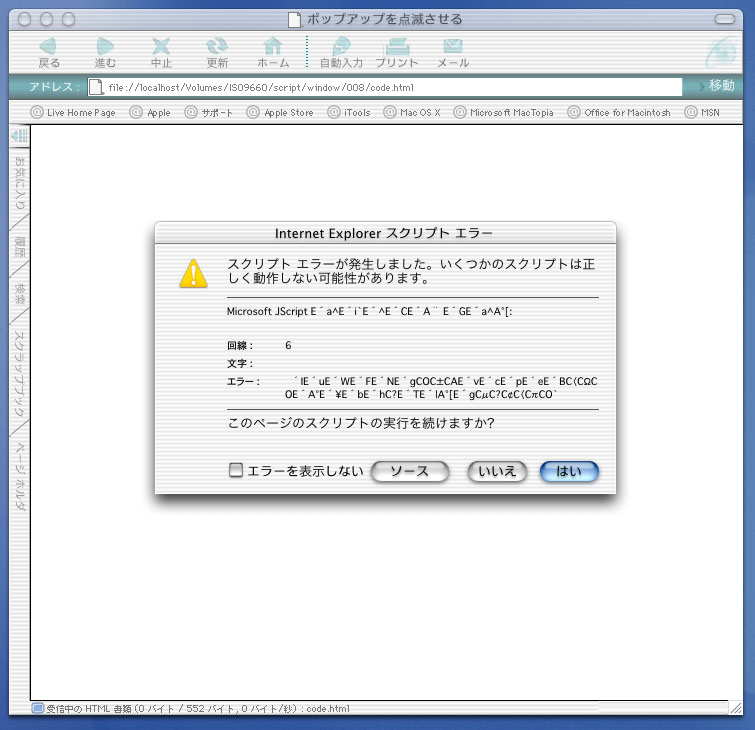The height and width of the screenshot is (730, 755).
Task: Open the 履歴 sidebar tab
Action: pos(19,247)
